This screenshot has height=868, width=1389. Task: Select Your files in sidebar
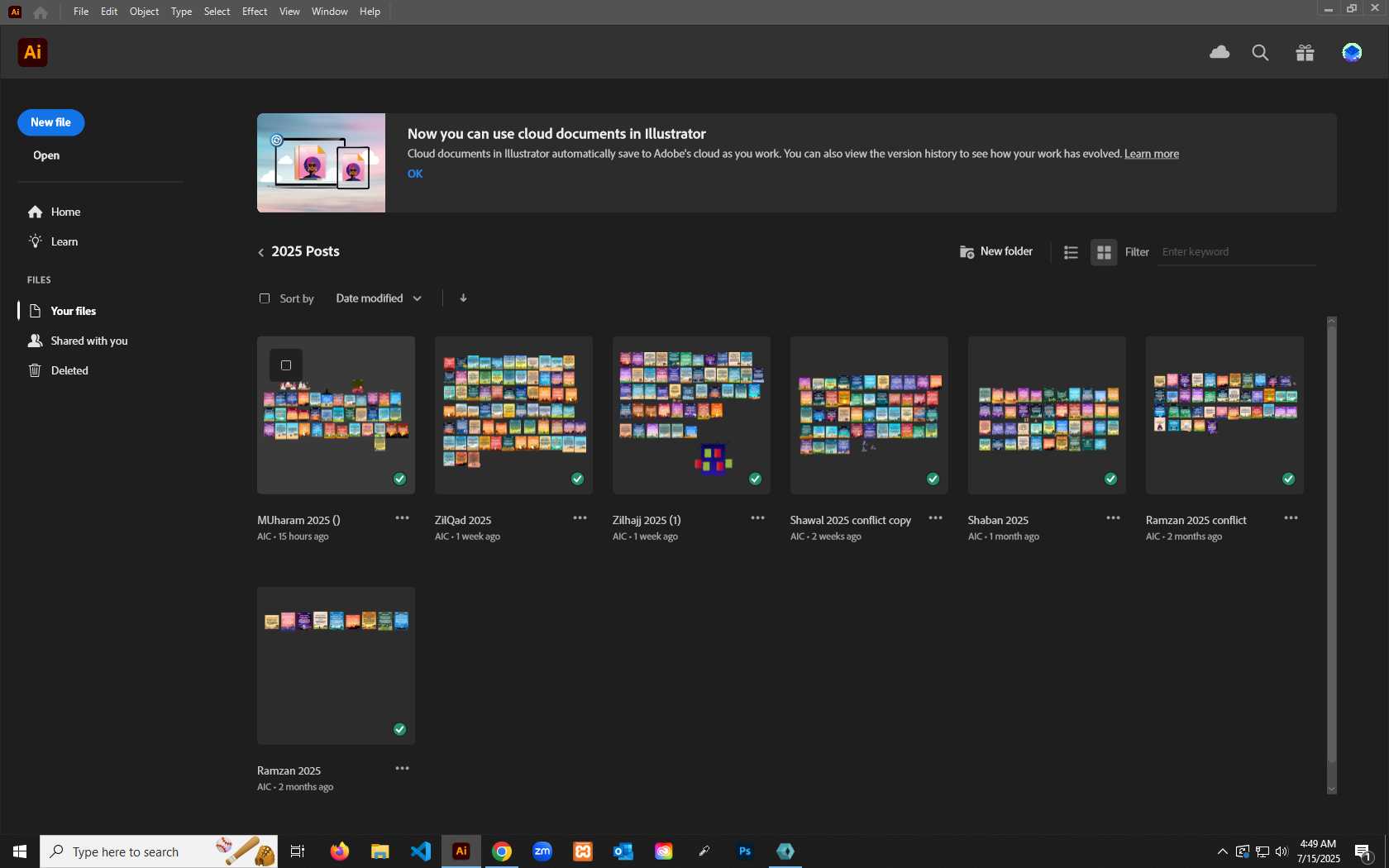click(63, 311)
